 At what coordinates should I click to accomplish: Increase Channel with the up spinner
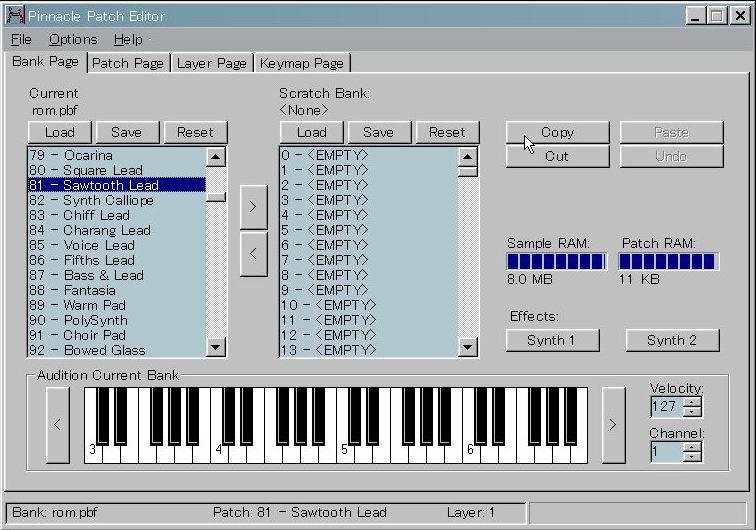[693, 447]
